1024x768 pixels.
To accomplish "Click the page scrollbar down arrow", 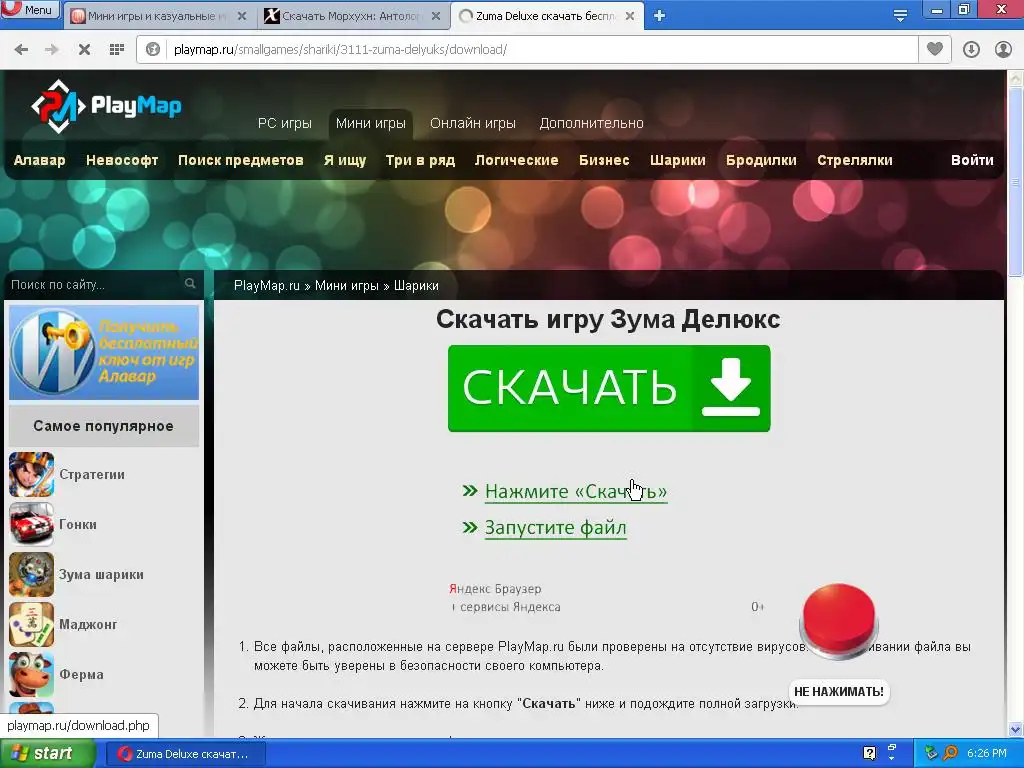I will pos(1016,729).
